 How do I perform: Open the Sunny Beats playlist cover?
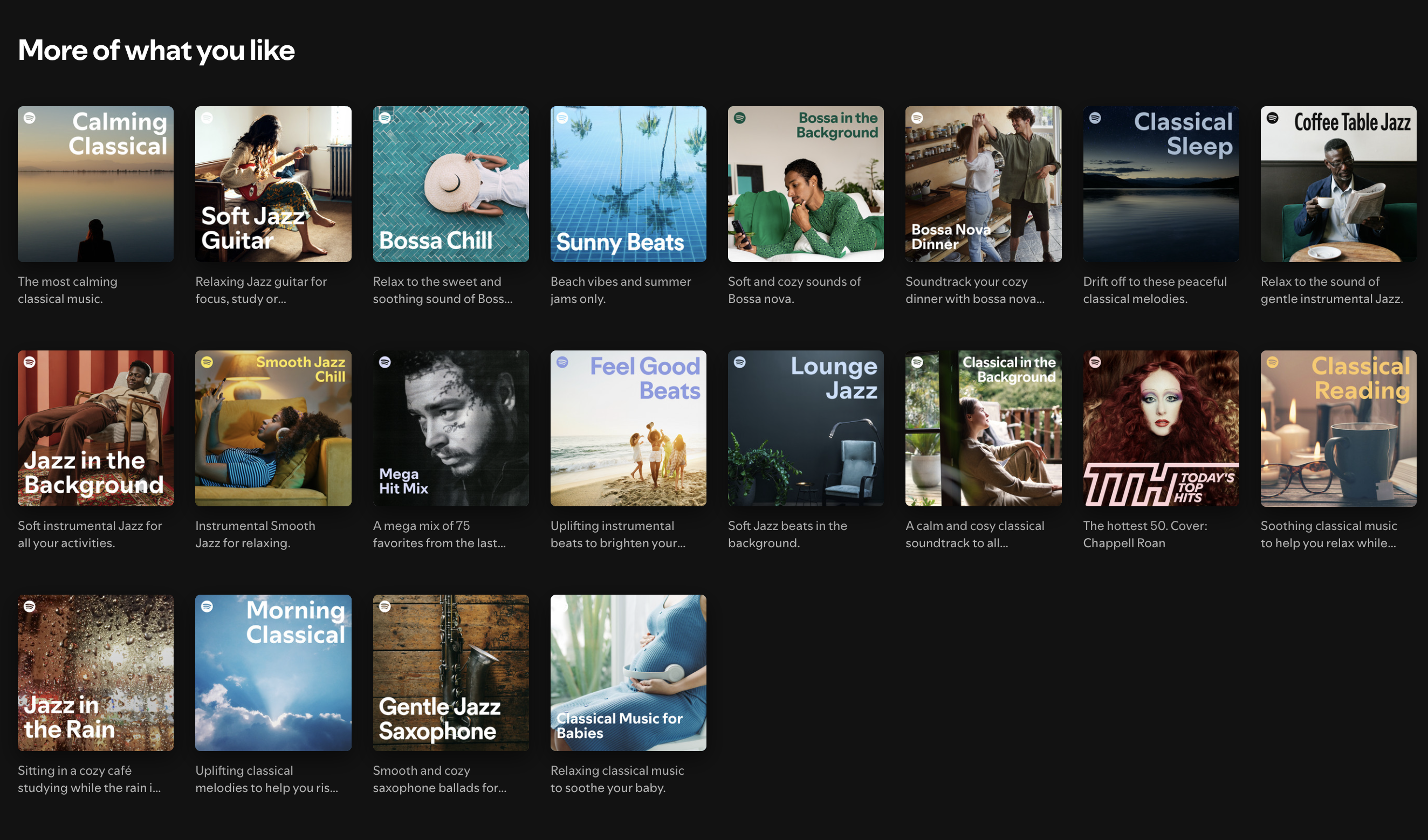628,184
